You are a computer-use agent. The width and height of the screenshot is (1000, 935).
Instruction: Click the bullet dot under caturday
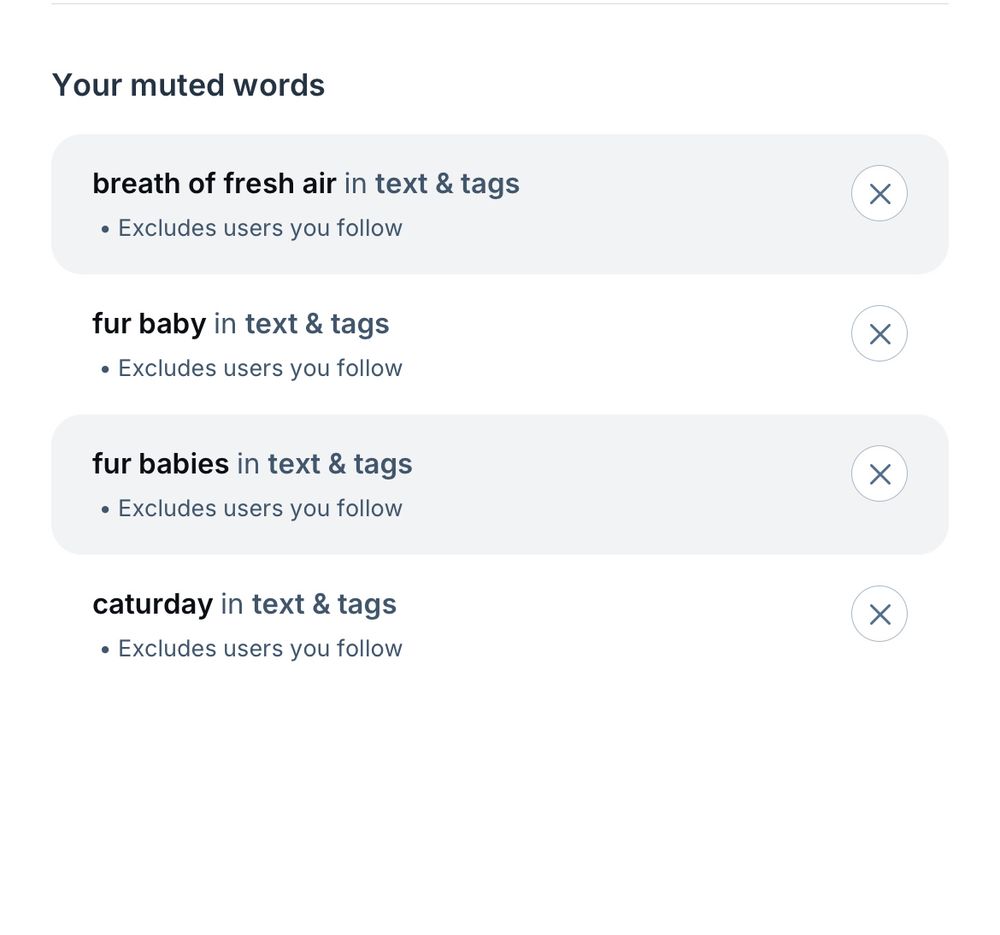tap(105, 650)
